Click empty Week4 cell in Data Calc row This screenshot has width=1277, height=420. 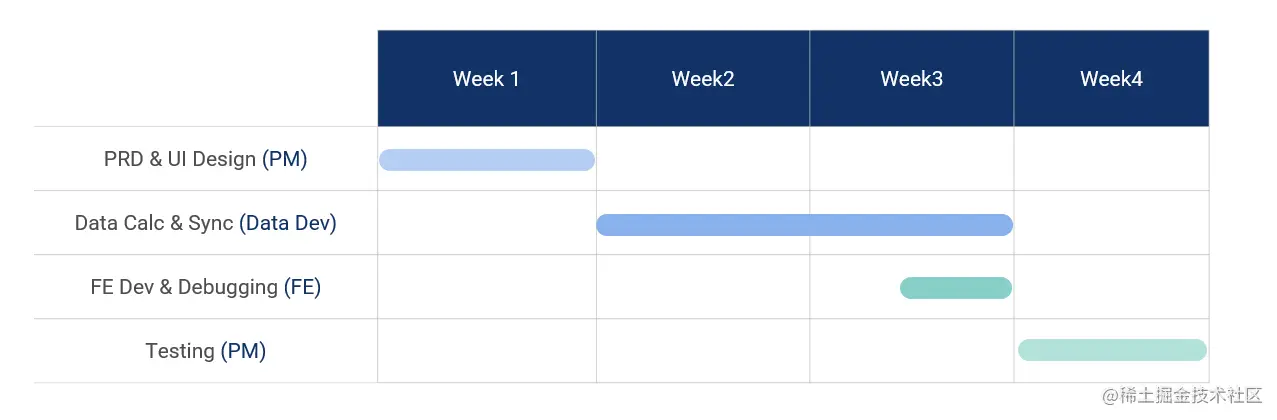pyautogui.click(x=1111, y=223)
